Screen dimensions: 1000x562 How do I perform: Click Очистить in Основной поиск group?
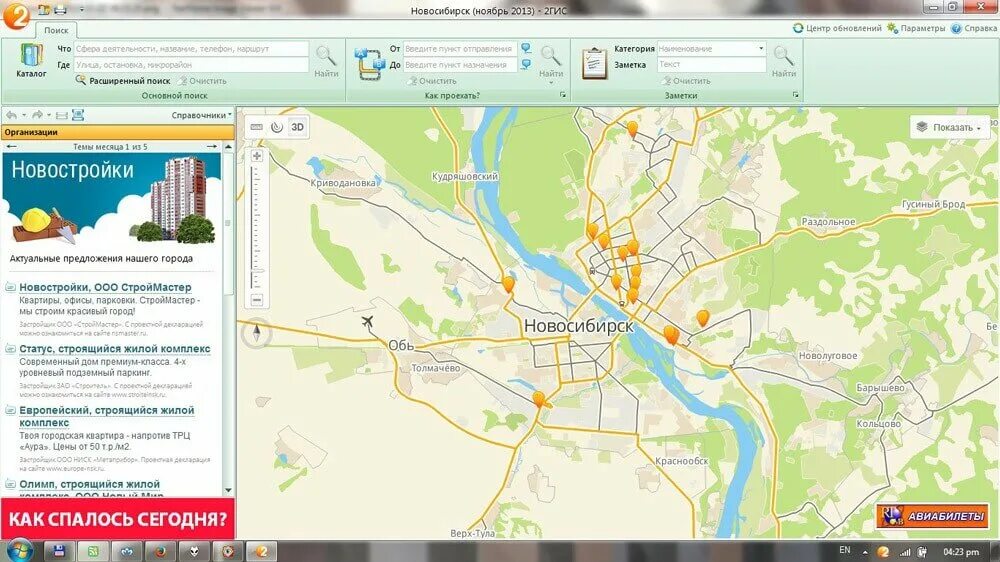pyautogui.click(x=202, y=81)
